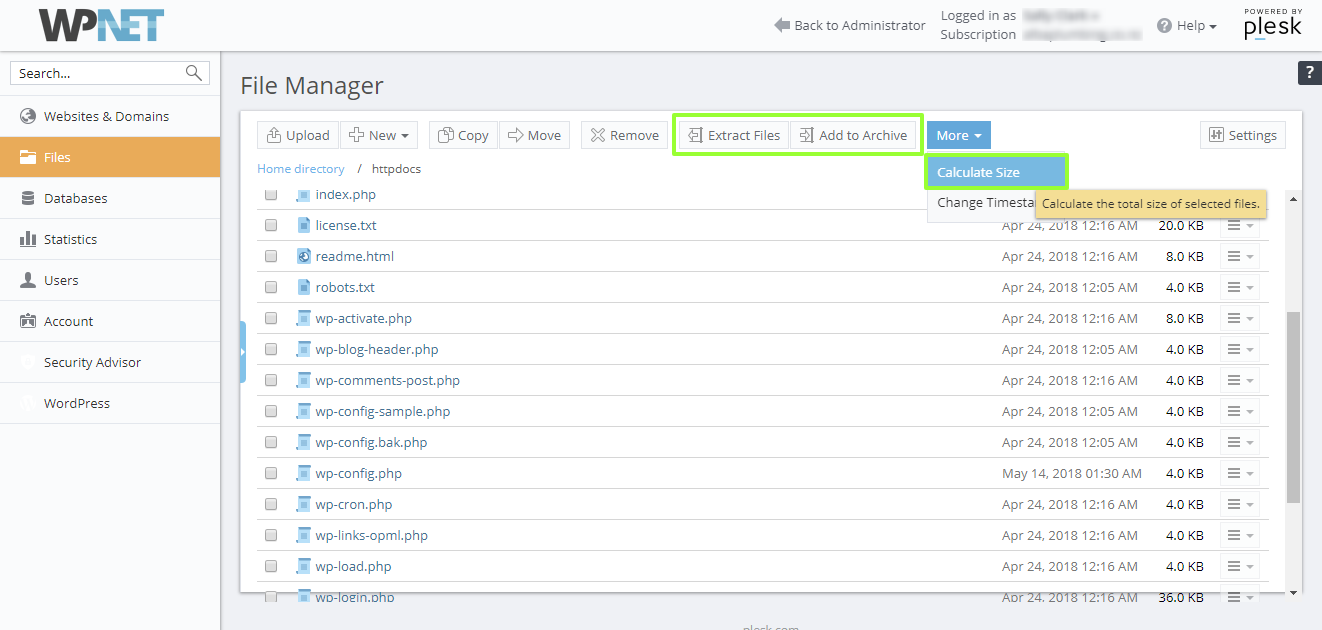The width and height of the screenshot is (1322, 630).
Task: Click the scrollbar up arrow of file list
Action: [1293, 198]
